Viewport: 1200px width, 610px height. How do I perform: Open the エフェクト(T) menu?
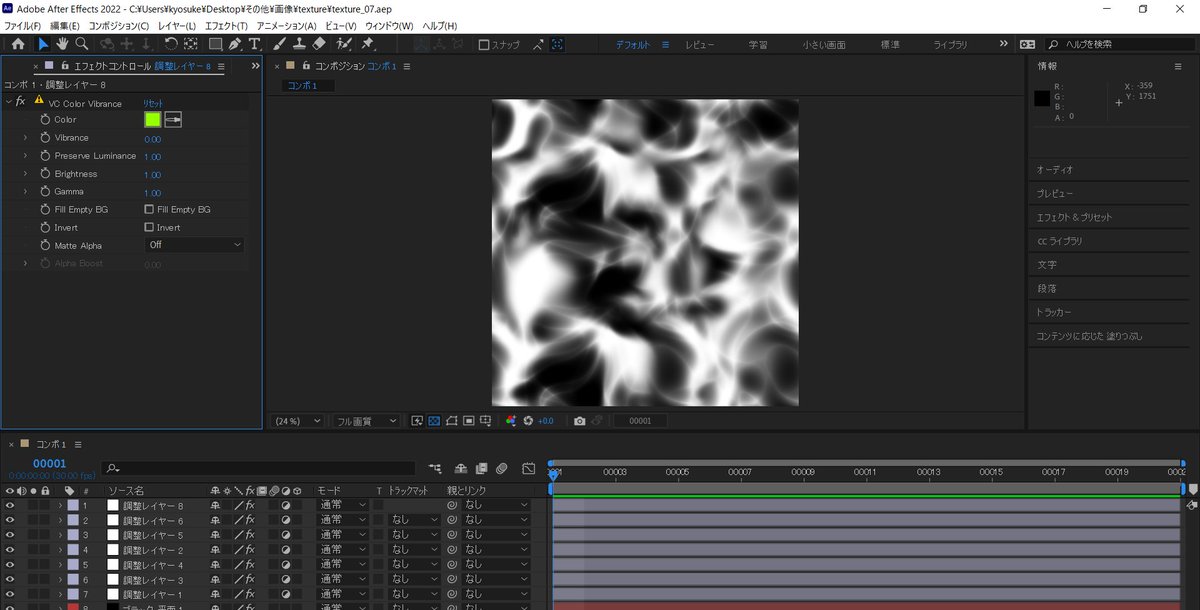click(225, 26)
